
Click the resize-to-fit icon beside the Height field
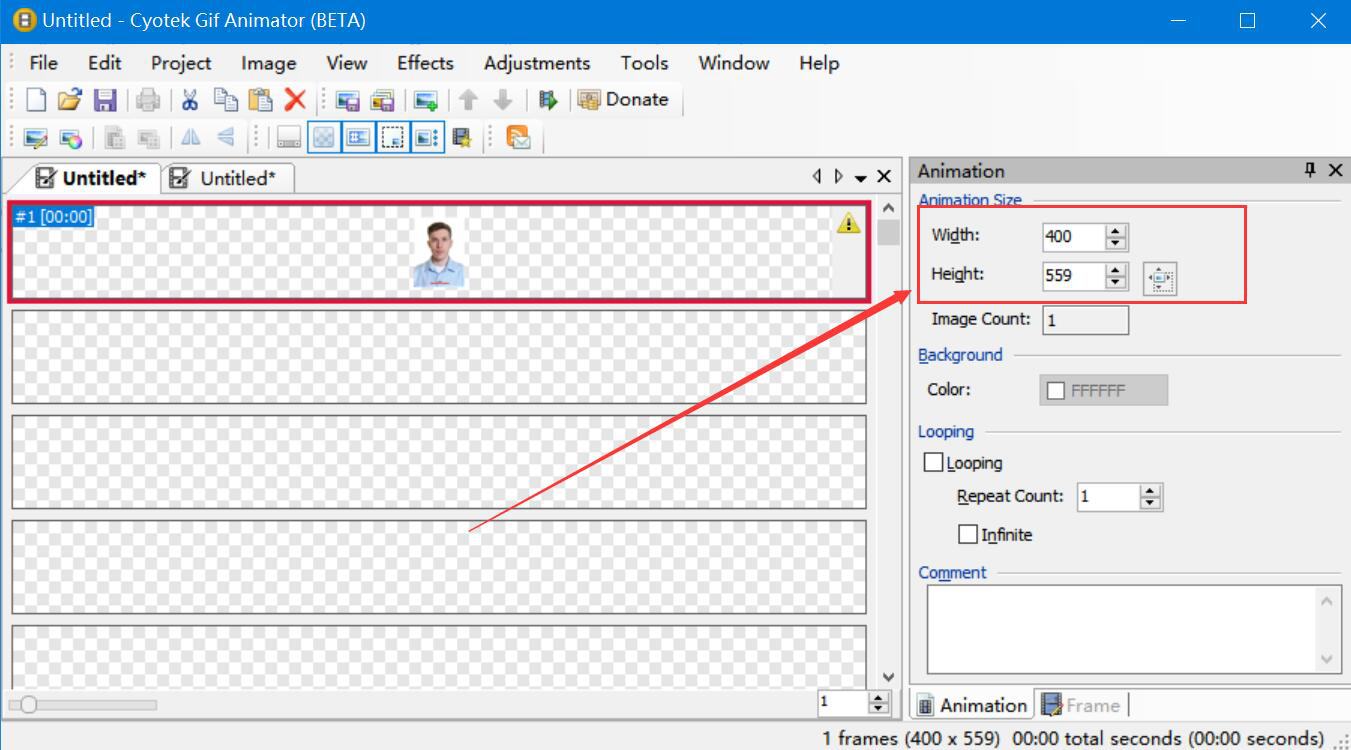[x=1160, y=279]
